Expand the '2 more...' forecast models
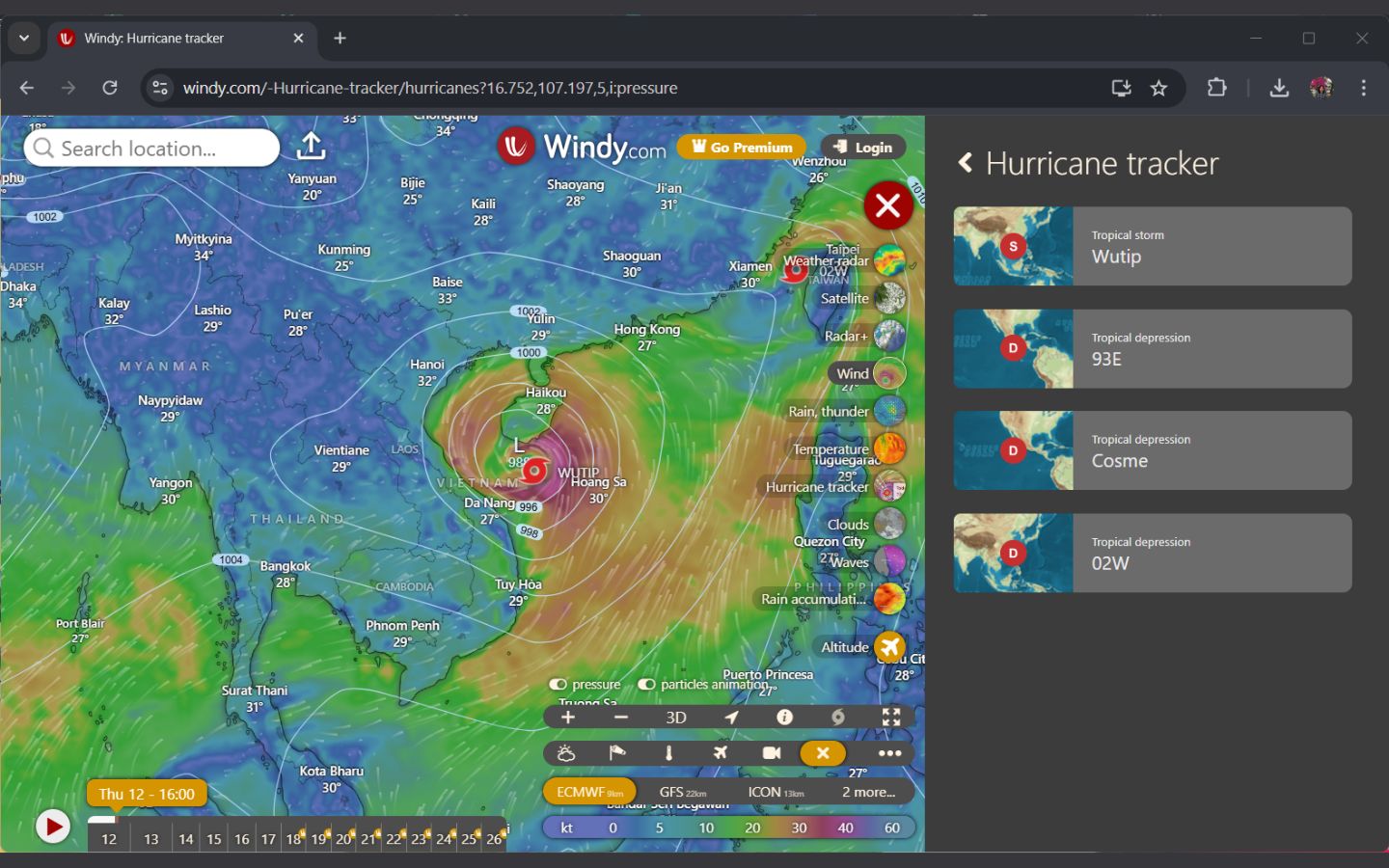Screen dimensions: 1389x868 click(x=868, y=792)
